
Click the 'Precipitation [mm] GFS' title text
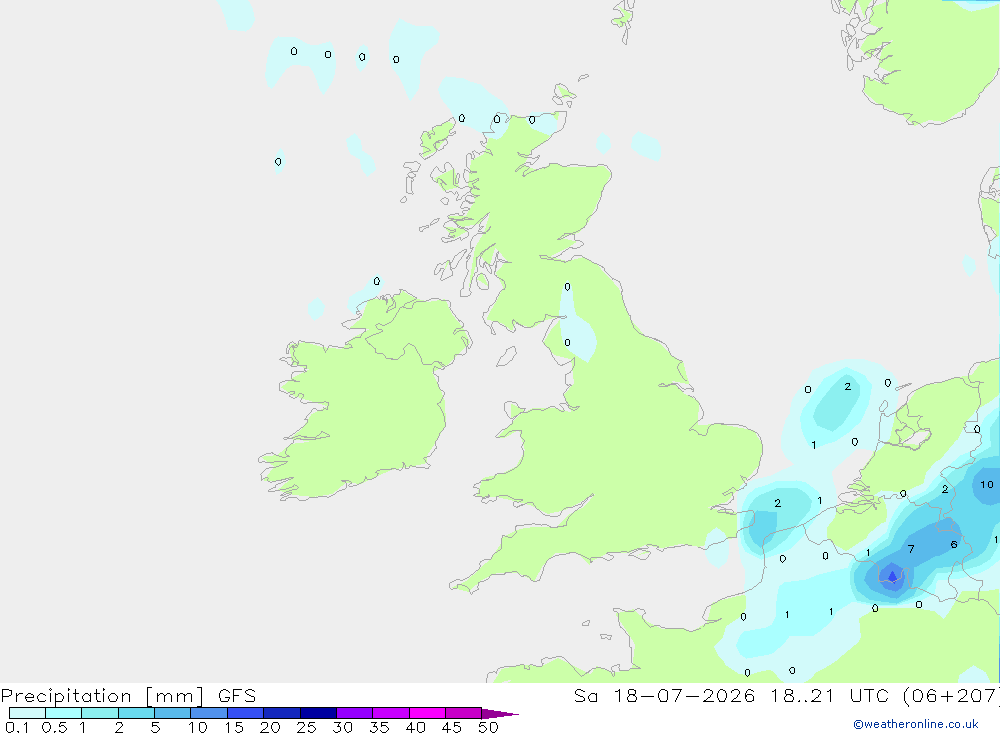tap(128, 696)
